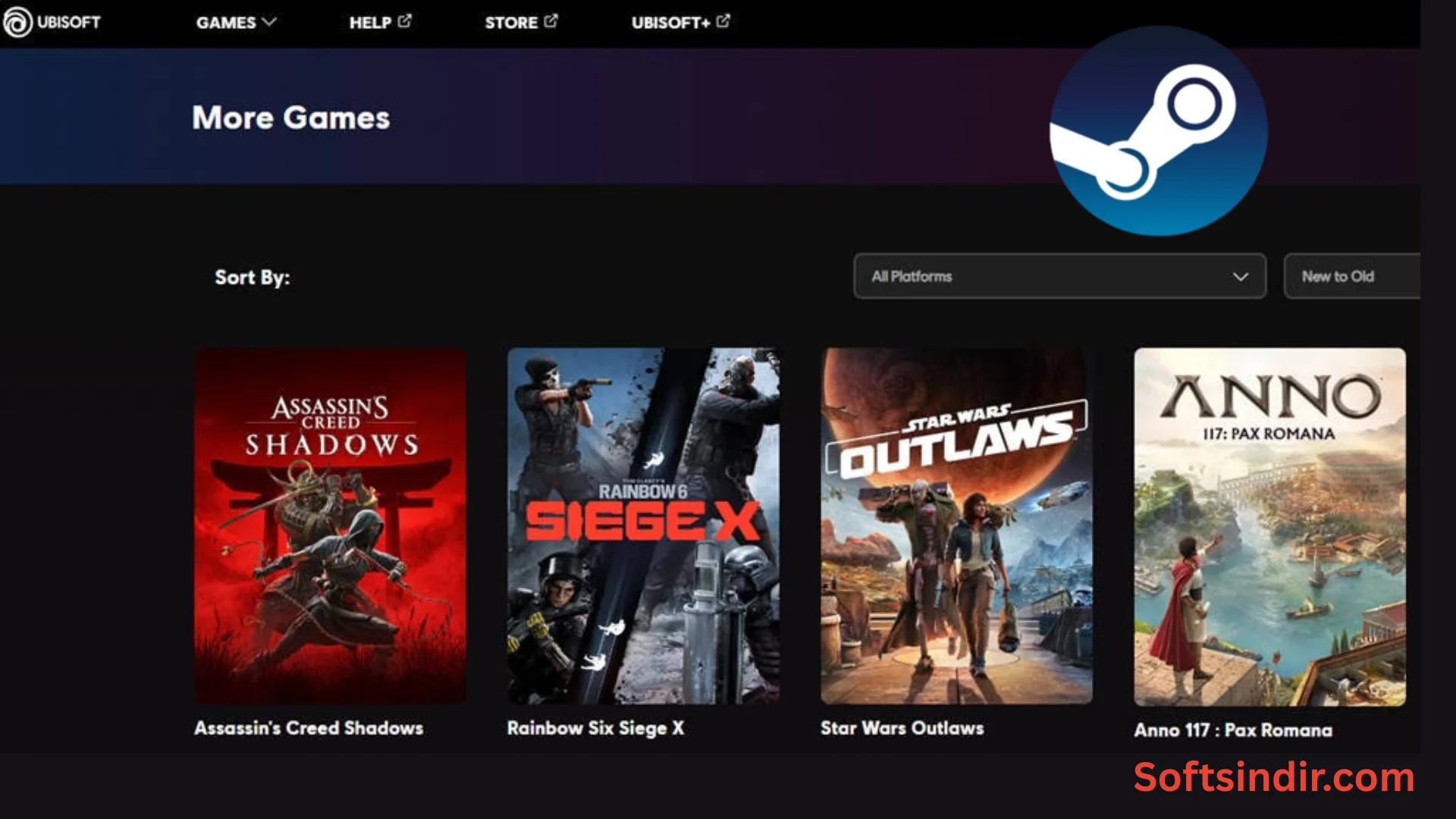Open the UBISOFT+ menu item
Viewport: 1456px width, 819px height.
[x=670, y=23]
